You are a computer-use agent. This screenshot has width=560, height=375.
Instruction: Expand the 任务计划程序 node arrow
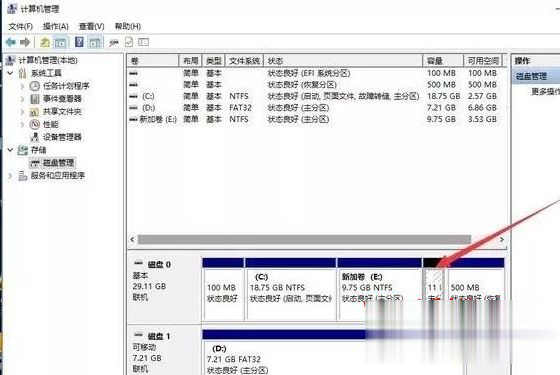tap(22, 86)
